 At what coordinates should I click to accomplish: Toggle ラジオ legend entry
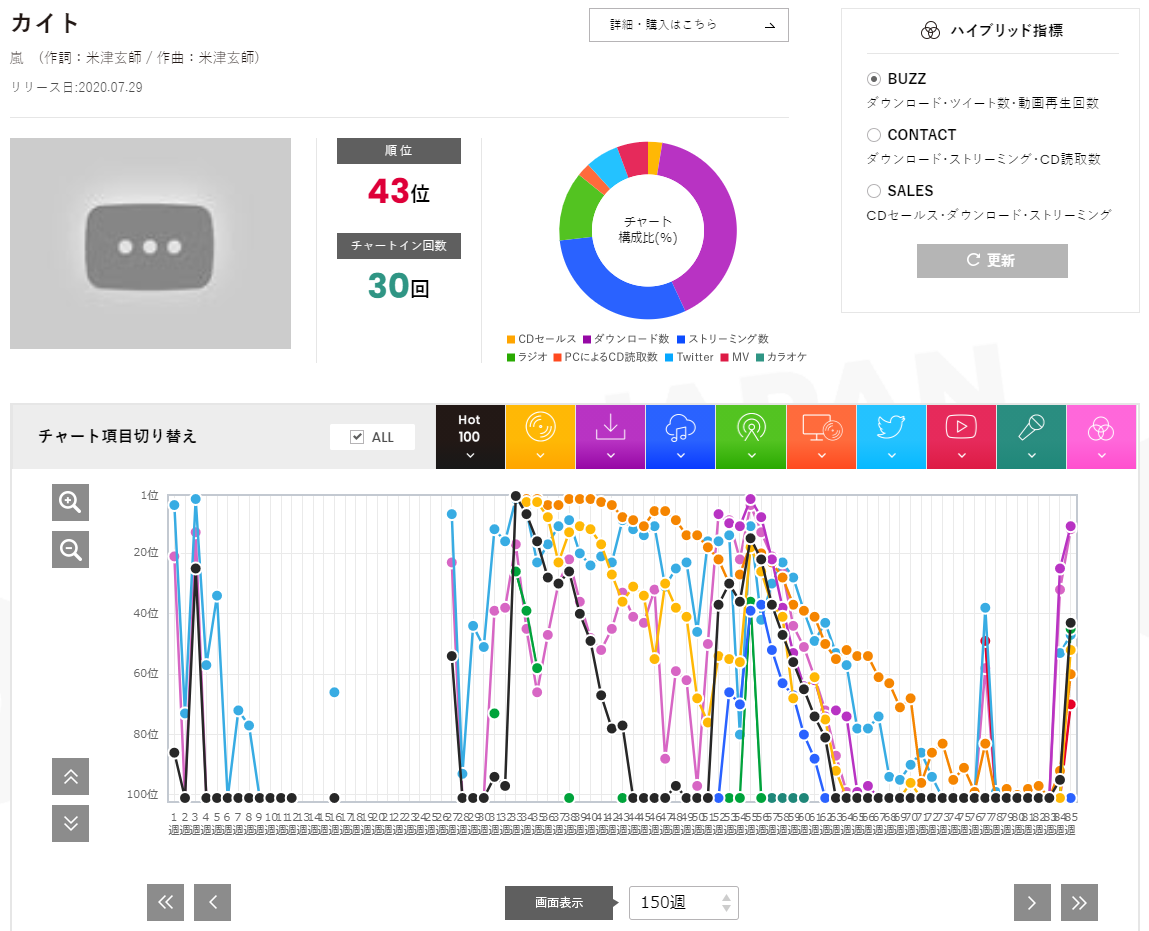click(527, 357)
